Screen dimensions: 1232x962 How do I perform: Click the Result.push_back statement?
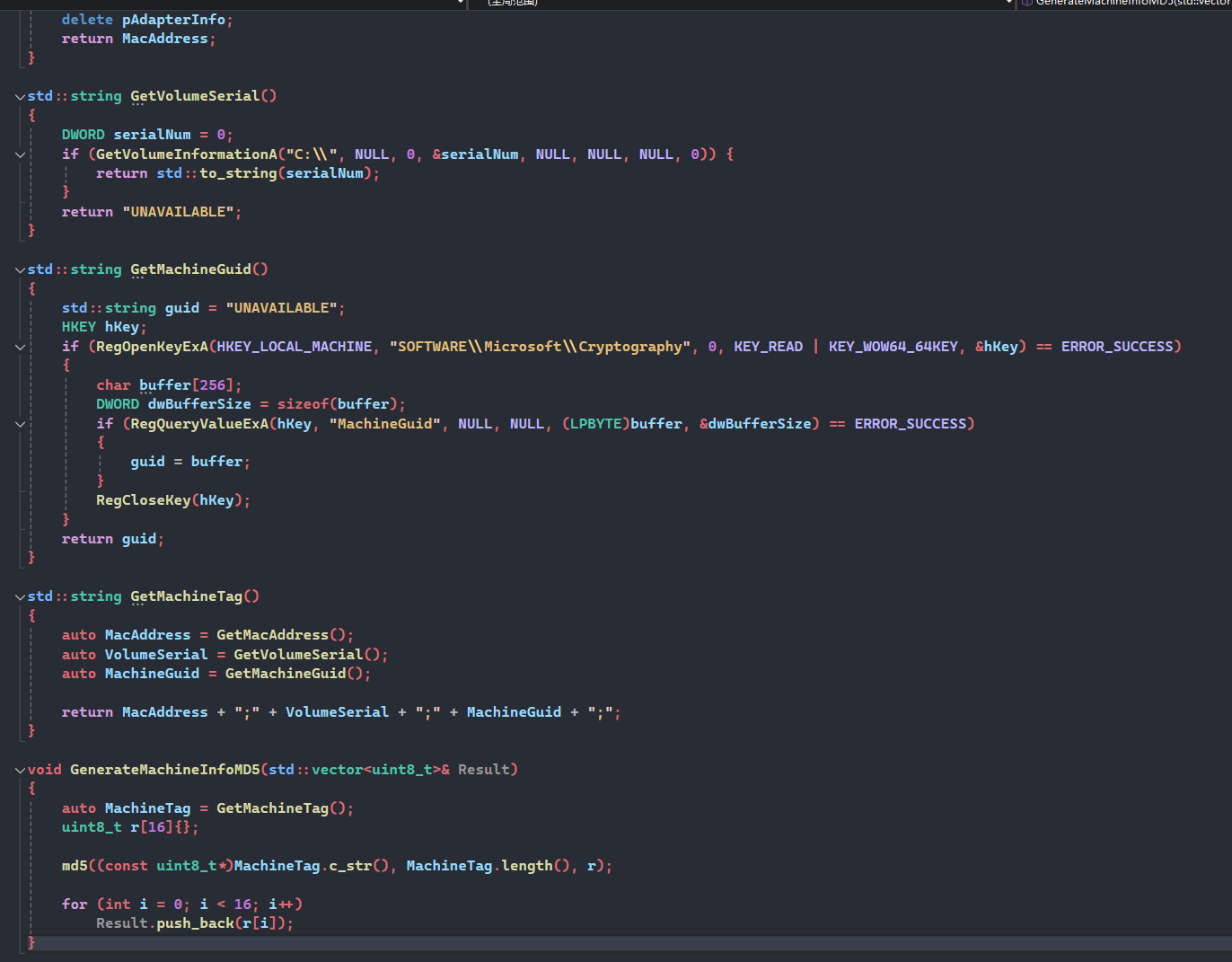click(194, 923)
